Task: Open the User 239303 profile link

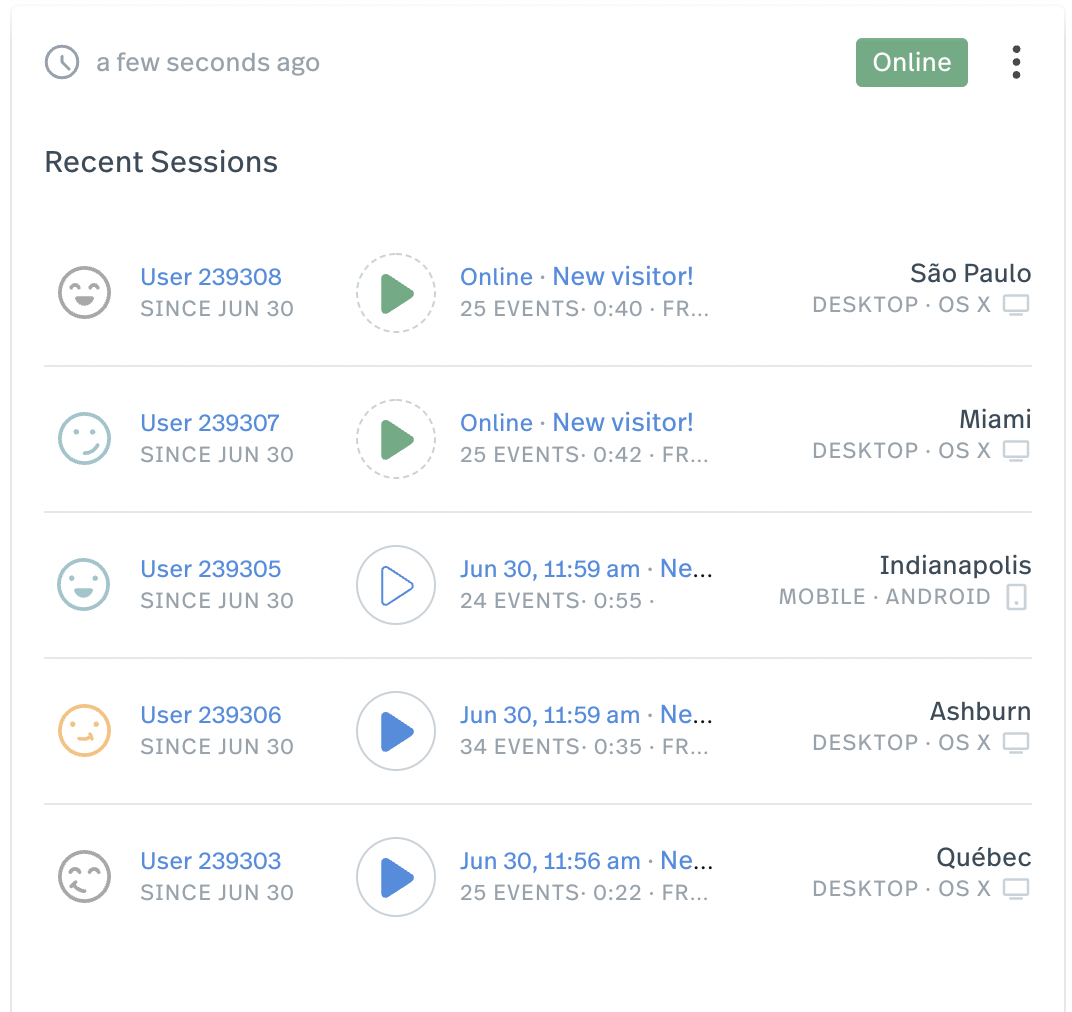Action: coord(211,861)
